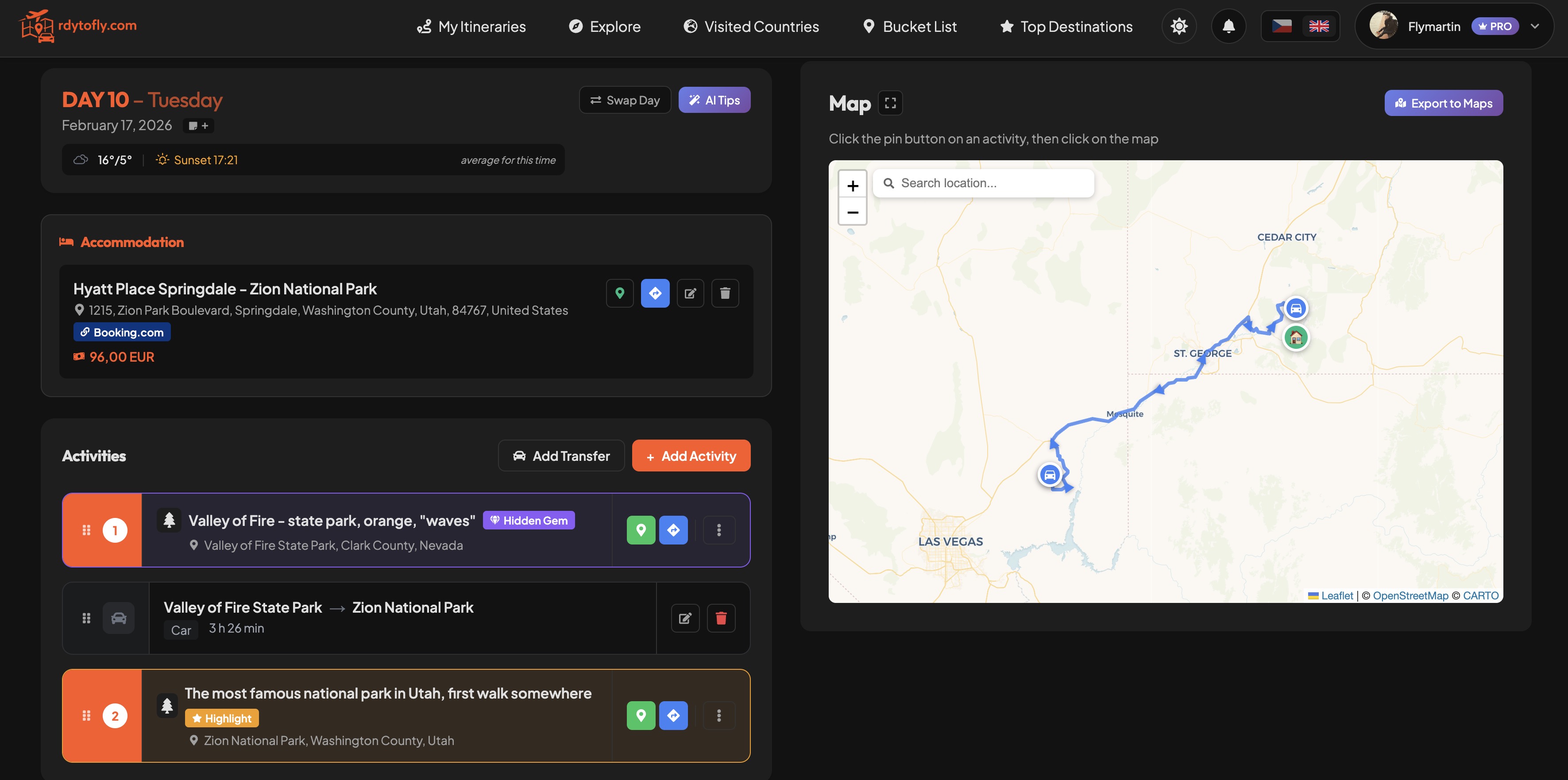
Task: Open options menu for the Zion walk activity
Action: click(719, 715)
